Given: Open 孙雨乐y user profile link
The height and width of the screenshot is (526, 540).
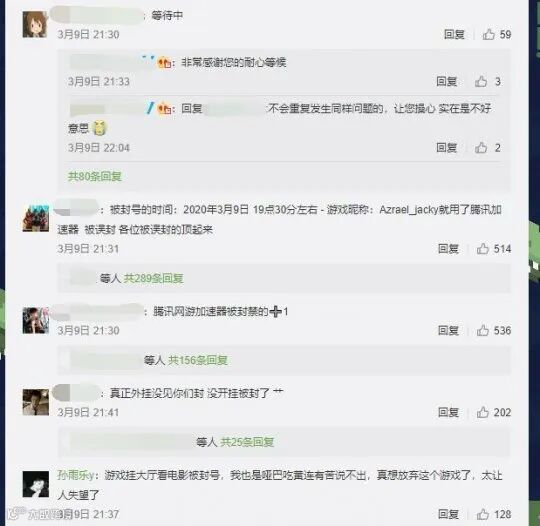Looking at the screenshot, I should point(75,475).
